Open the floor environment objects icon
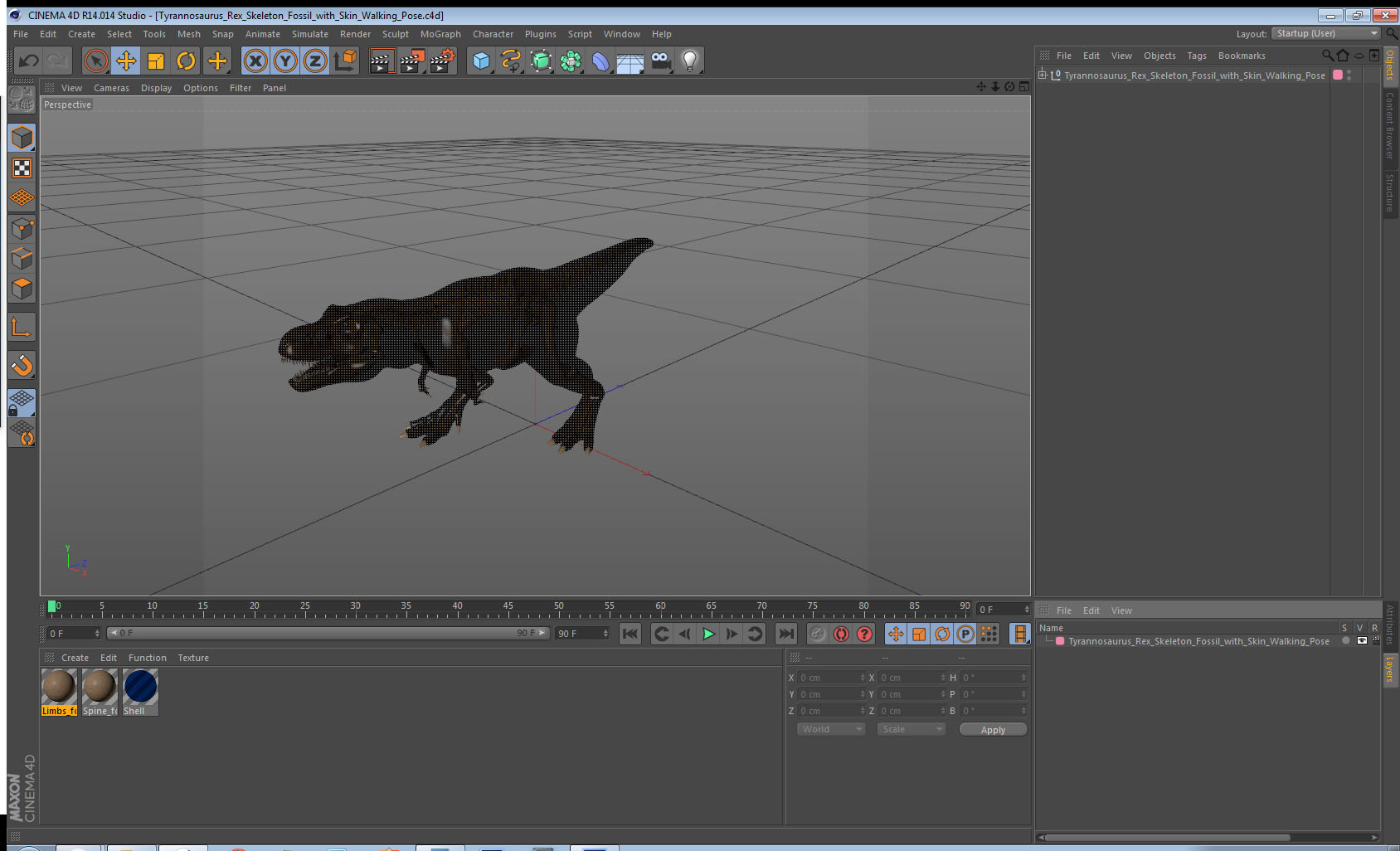1400x851 pixels. point(630,61)
